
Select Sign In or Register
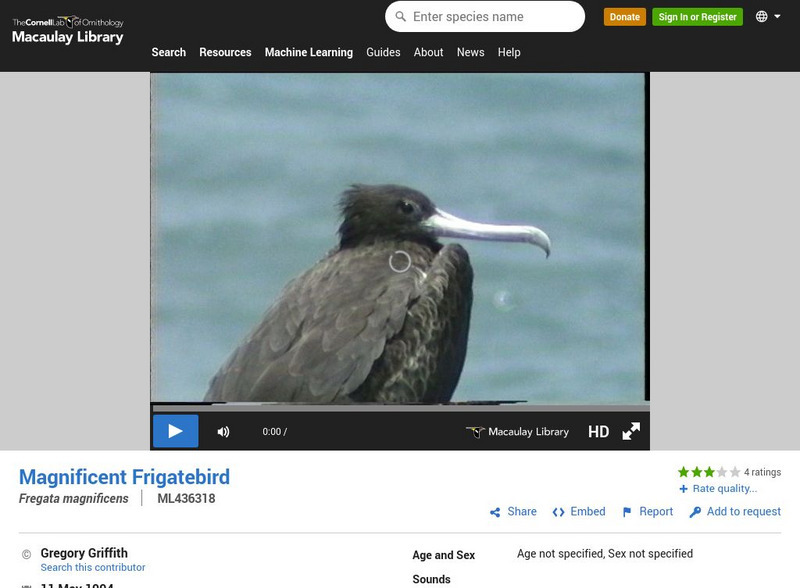pos(696,17)
